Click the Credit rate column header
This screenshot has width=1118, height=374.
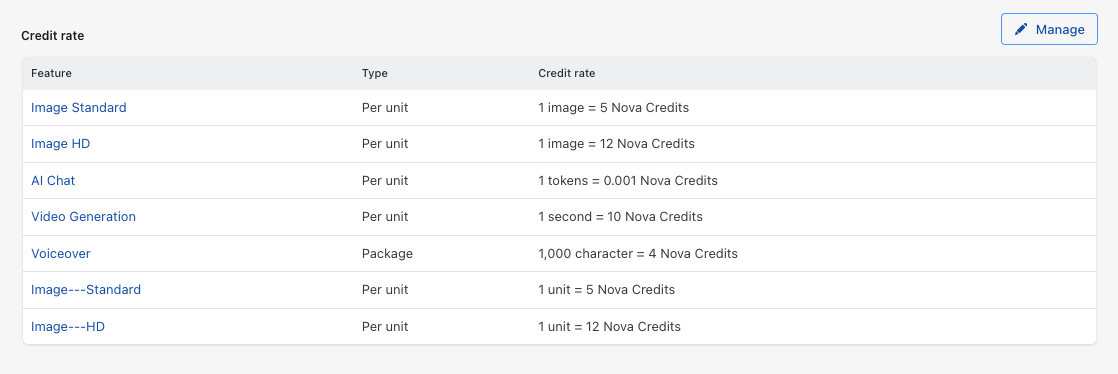[x=567, y=73]
